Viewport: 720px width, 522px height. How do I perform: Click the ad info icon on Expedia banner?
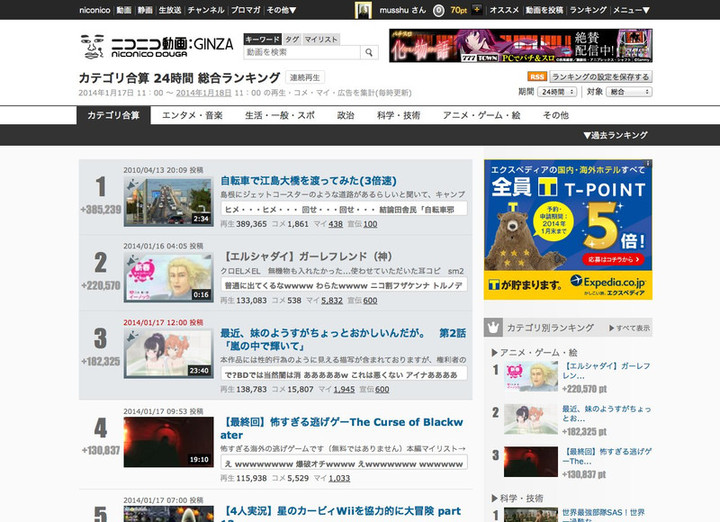pos(649,163)
